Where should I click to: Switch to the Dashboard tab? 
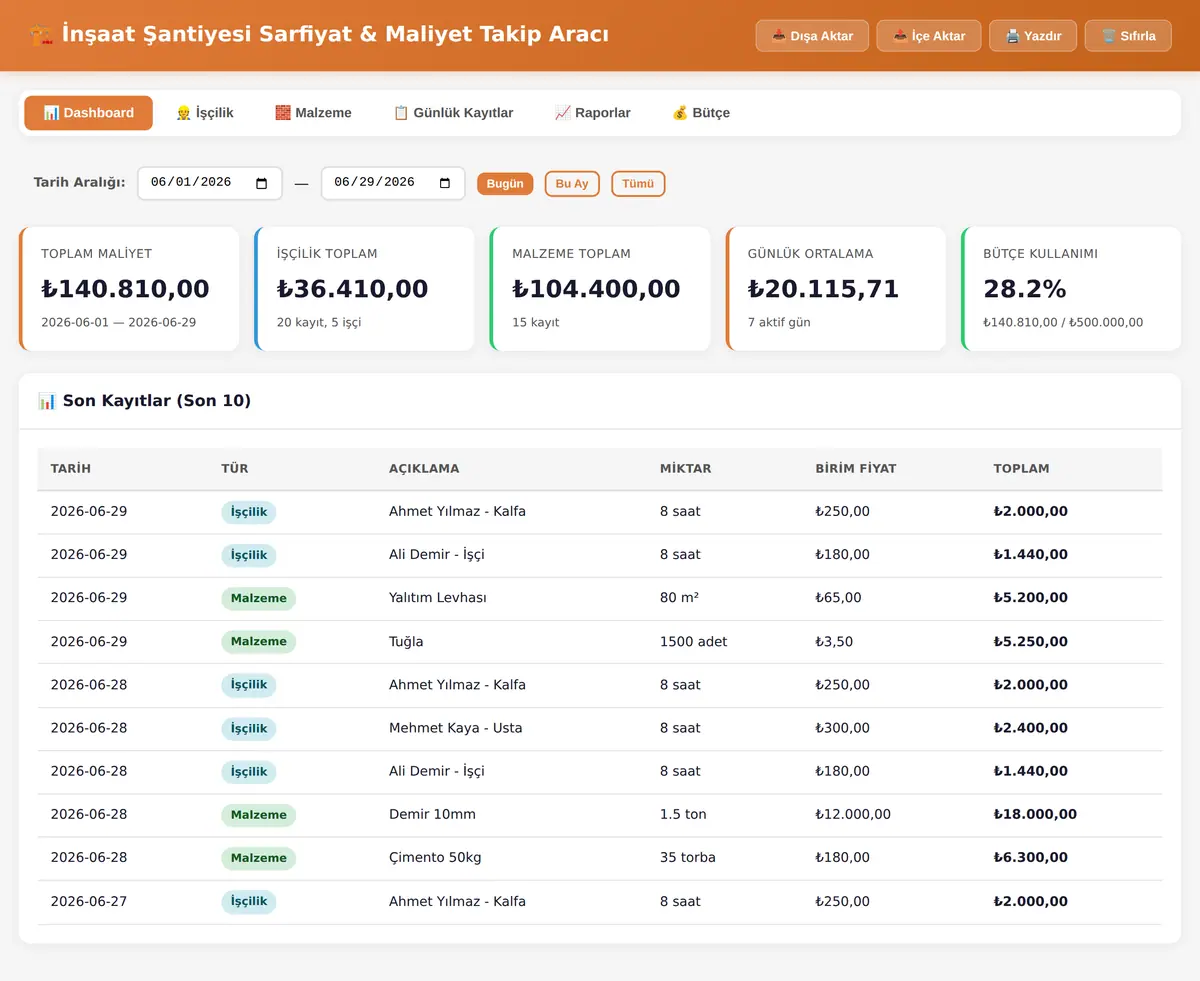[x=88, y=113]
